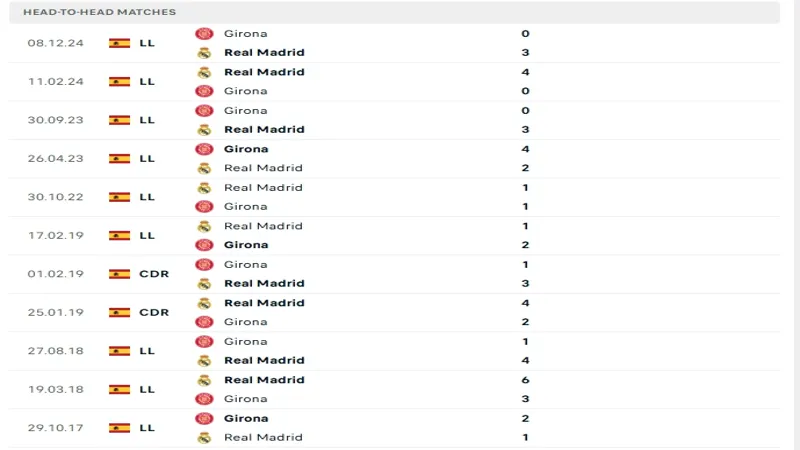Screen dimensions: 800x450
Task: Click the Real Madrid crest in the 11.02.24 match
Action: [204, 72]
